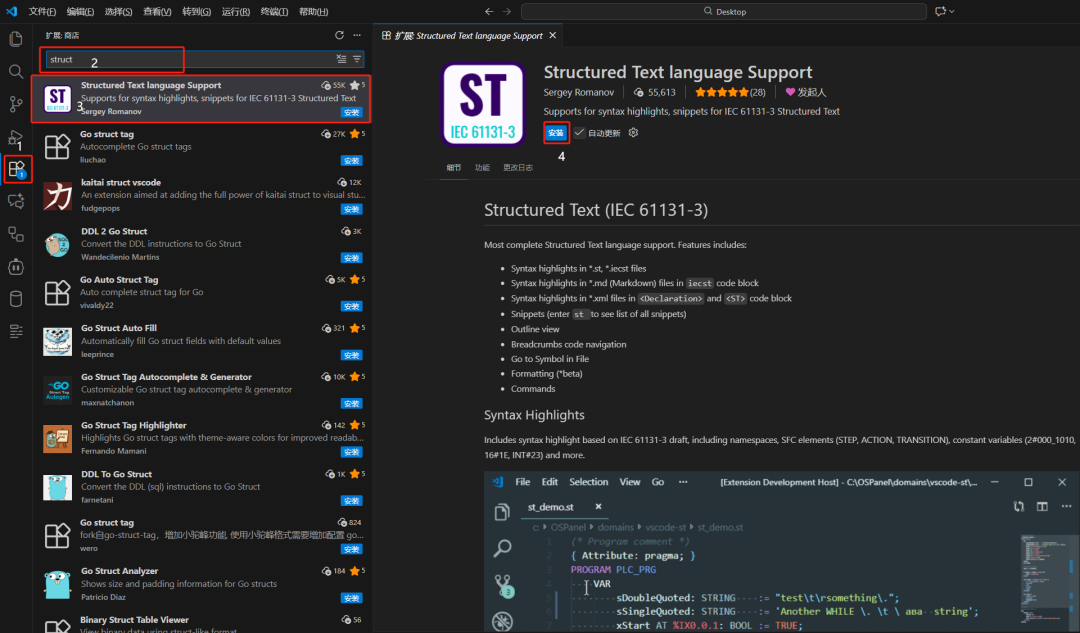Screen dimensions: 1080x633
Task: Select the Go Struct Analyzer list entry
Action: (202, 584)
